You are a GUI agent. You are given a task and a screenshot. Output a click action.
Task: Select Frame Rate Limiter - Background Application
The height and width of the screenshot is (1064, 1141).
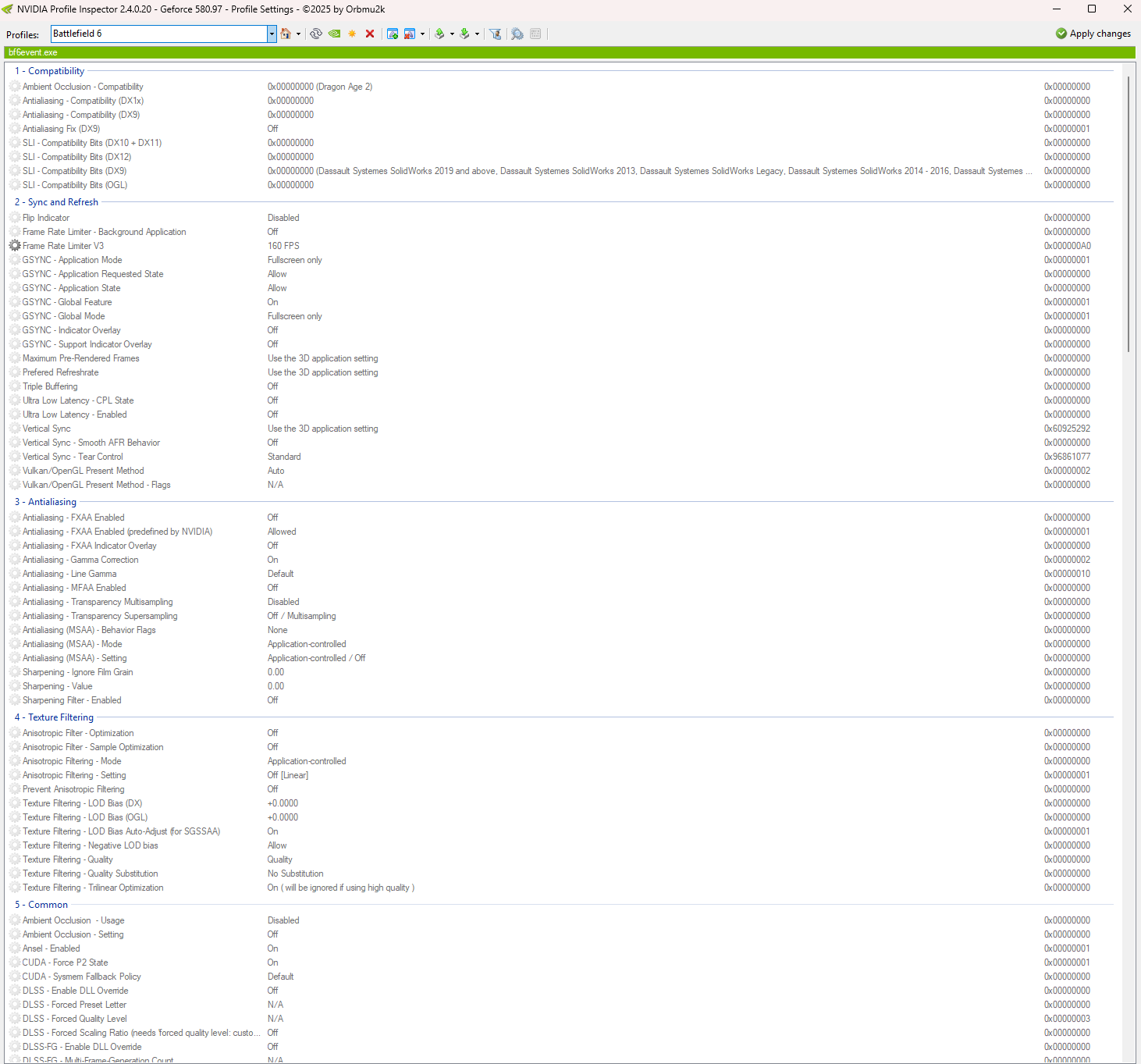click(560, 232)
